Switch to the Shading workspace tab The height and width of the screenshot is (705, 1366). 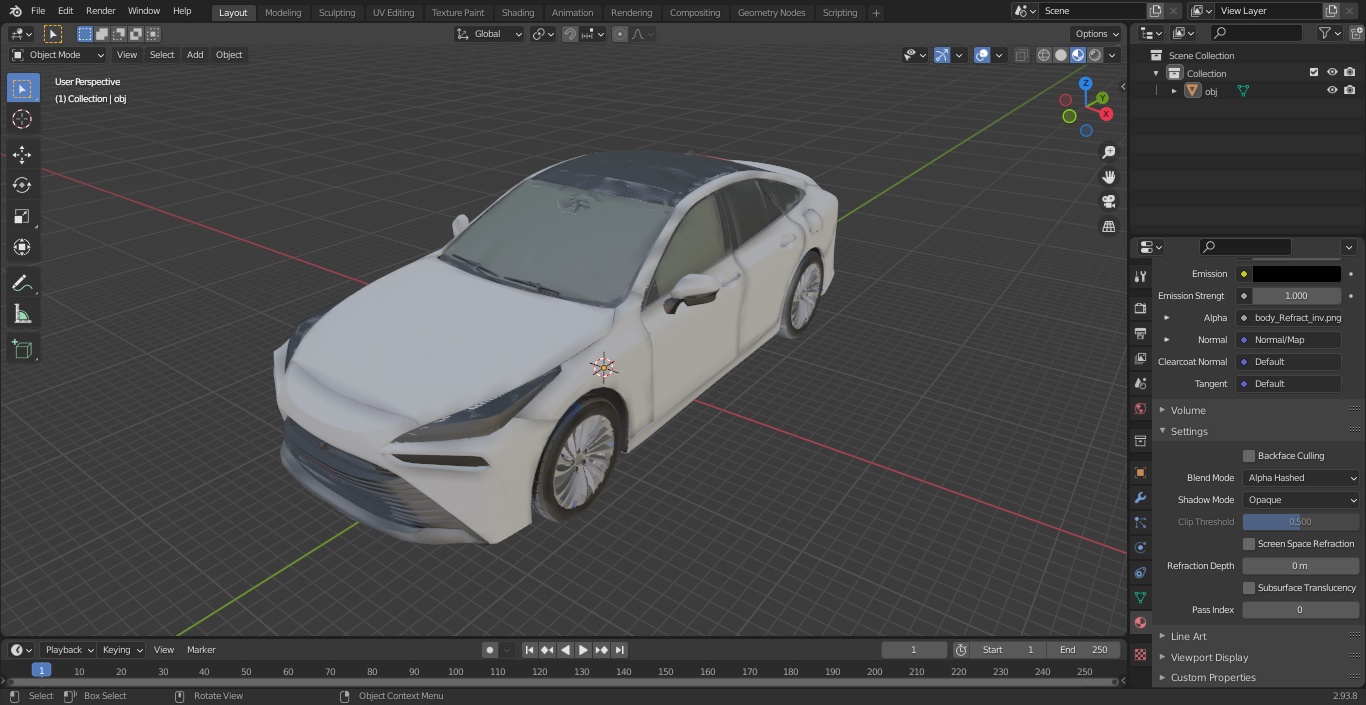tap(518, 13)
